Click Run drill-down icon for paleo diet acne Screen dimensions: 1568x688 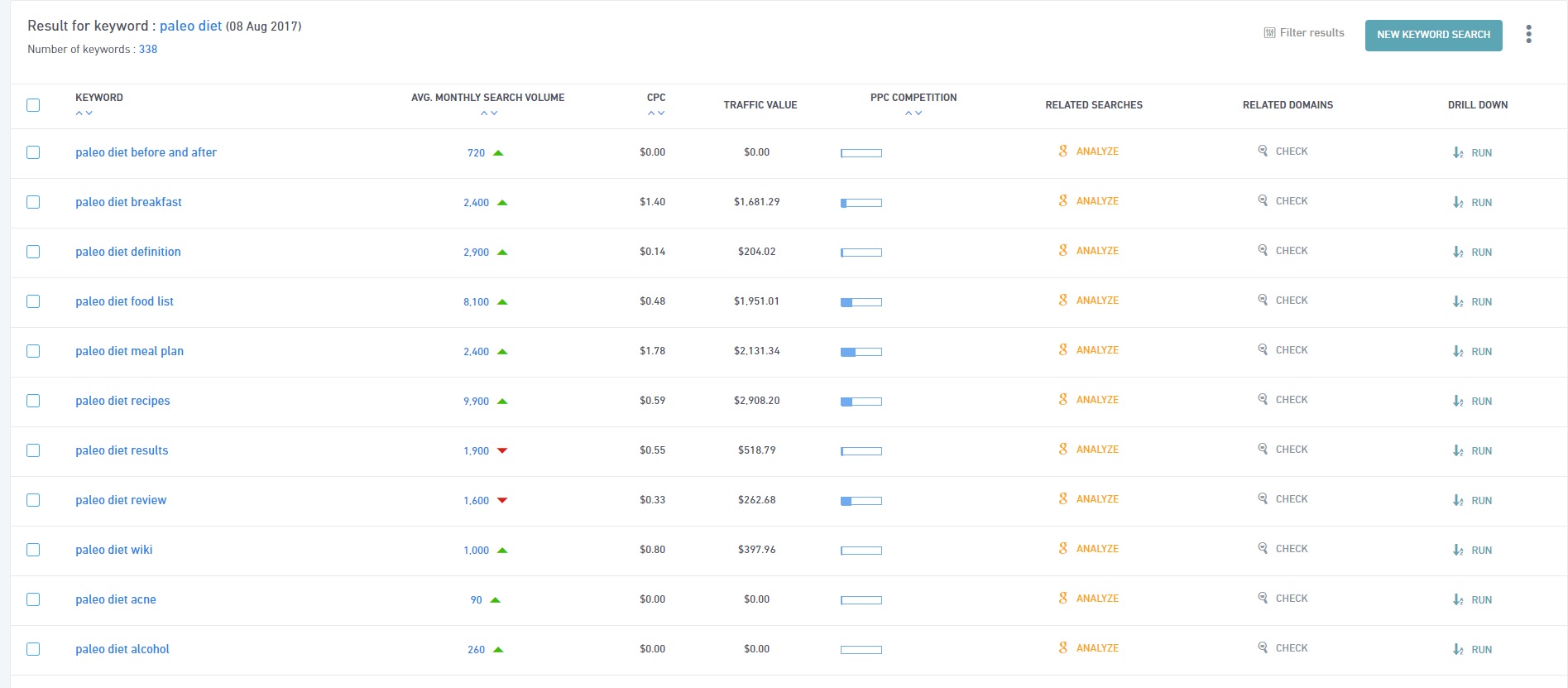(1458, 600)
